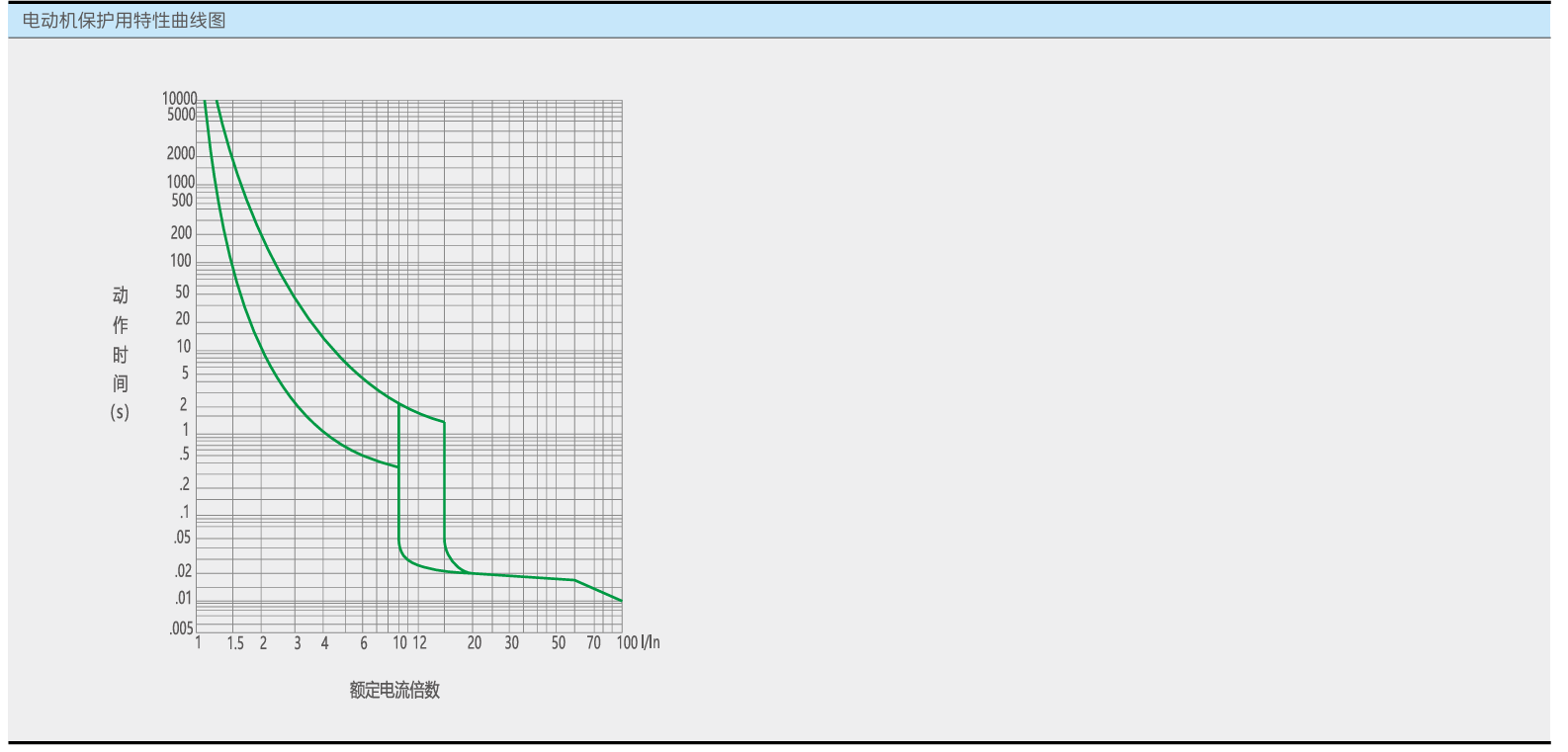Select the x-axis tick label 6
Screen dimensions: 1568x752
[364, 643]
